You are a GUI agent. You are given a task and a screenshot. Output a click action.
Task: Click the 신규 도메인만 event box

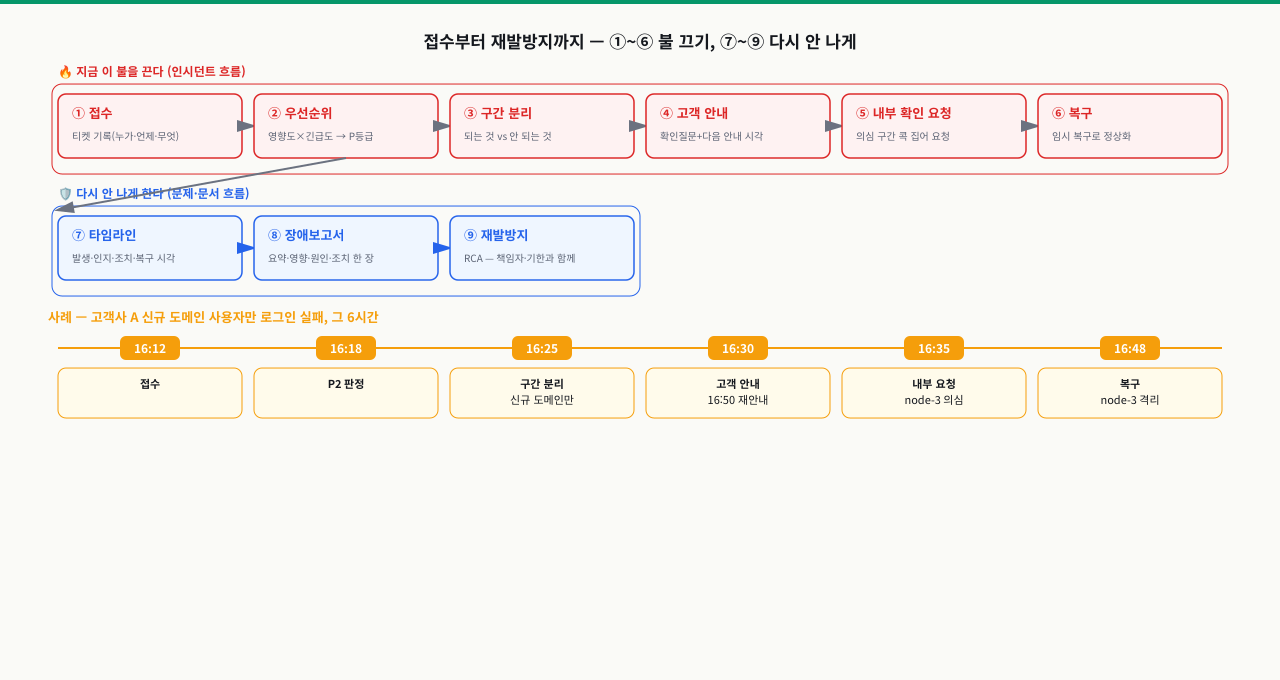tap(542, 393)
